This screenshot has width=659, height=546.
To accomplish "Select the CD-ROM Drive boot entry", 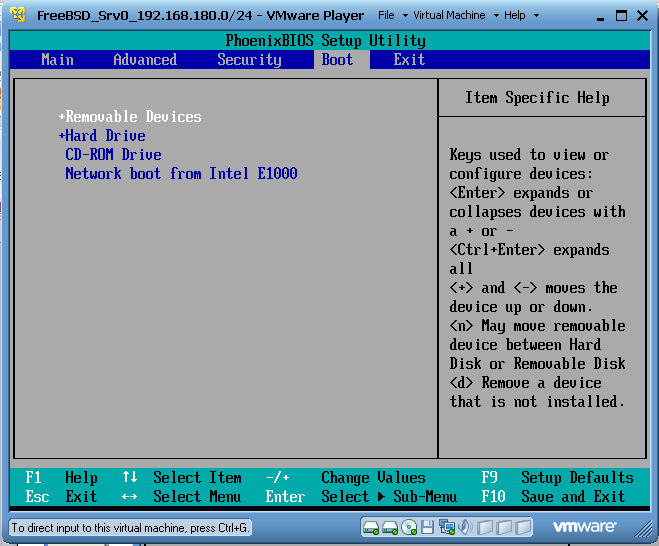I will tap(113, 155).
